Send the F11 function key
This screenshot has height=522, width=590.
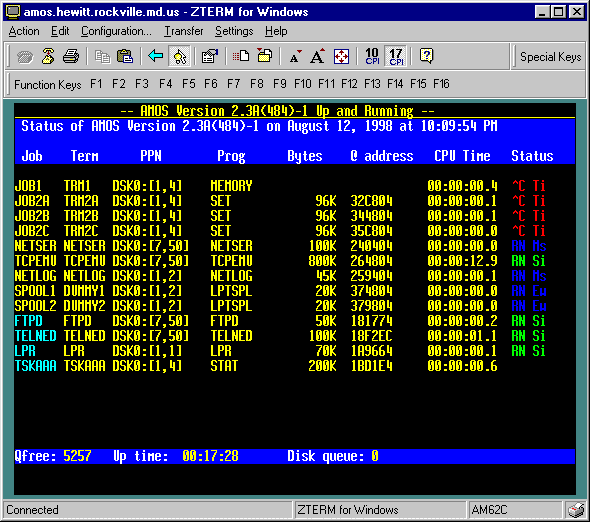(326, 84)
